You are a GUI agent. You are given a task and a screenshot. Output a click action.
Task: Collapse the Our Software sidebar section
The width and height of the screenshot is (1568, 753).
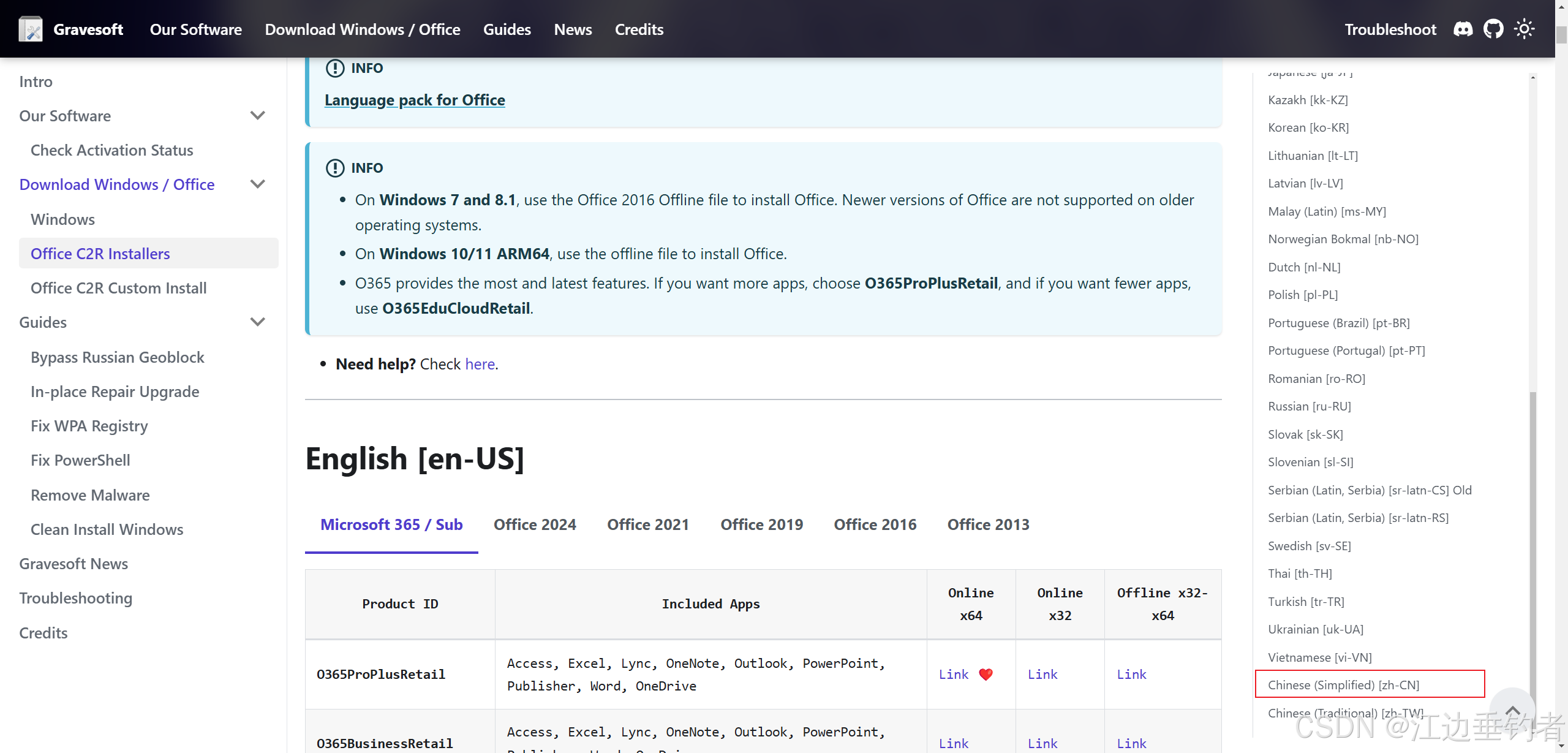point(258,116)
